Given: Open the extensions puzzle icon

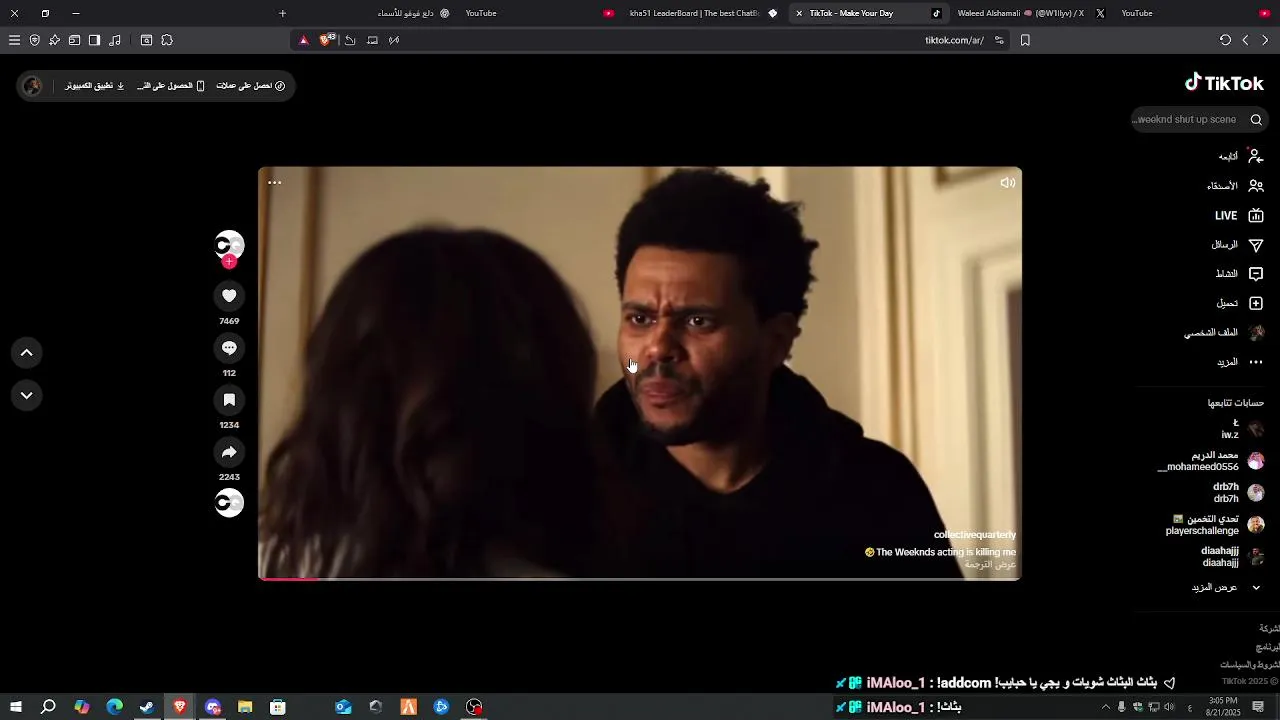Looking at the screenshot, I should [167, 40].
